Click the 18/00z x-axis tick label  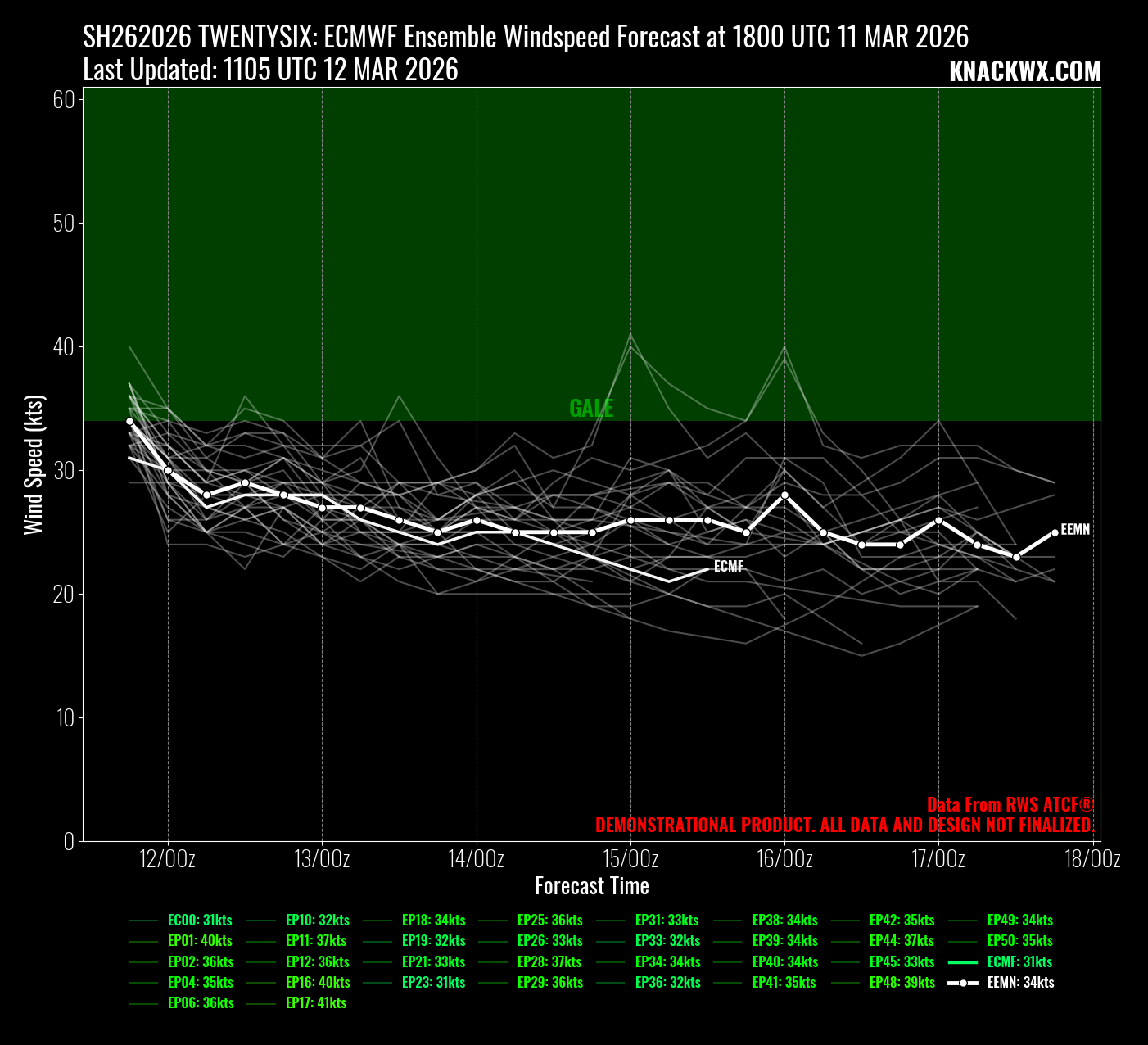[x=1092, y=859]
